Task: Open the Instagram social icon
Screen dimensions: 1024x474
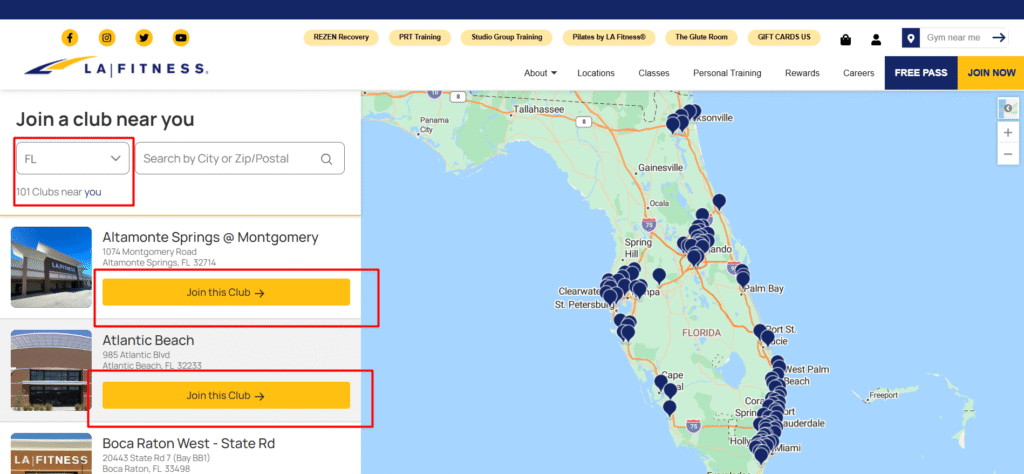Action: coord(107,38)
